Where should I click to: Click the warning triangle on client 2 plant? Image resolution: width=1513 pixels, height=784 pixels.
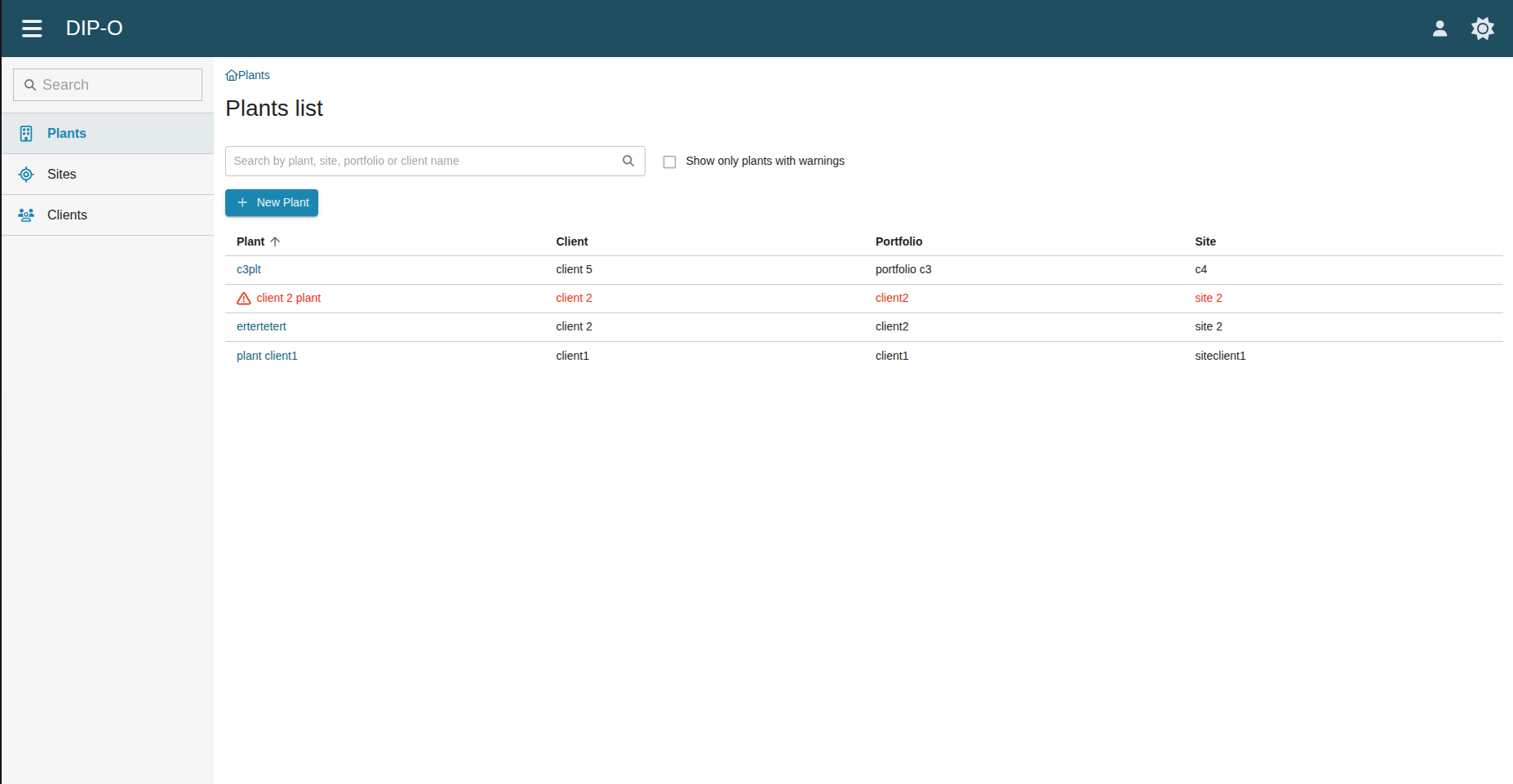point(244,299)
